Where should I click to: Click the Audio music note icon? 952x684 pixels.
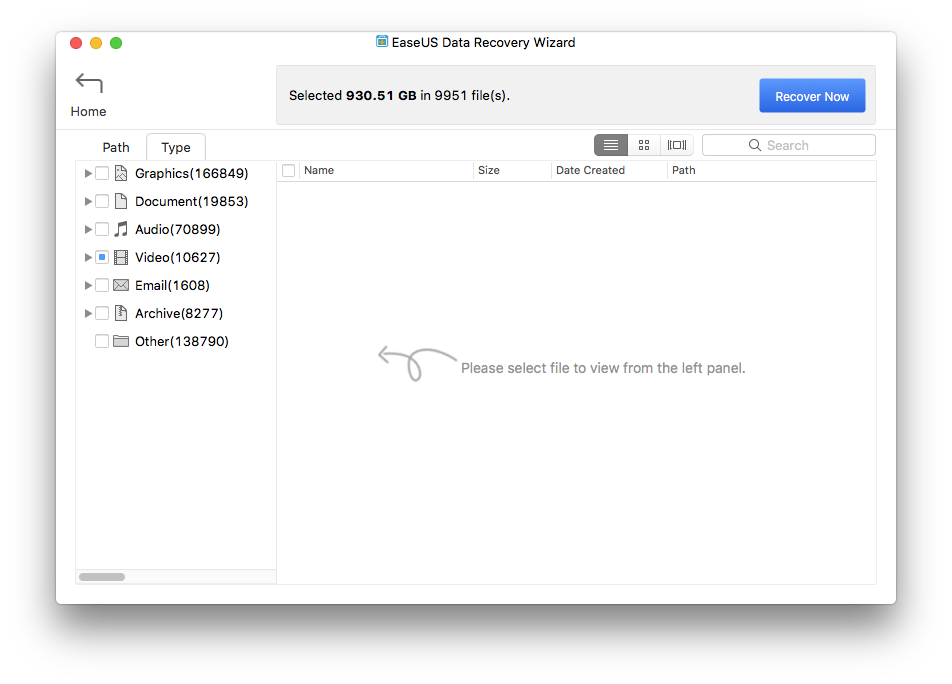point(121,229)
